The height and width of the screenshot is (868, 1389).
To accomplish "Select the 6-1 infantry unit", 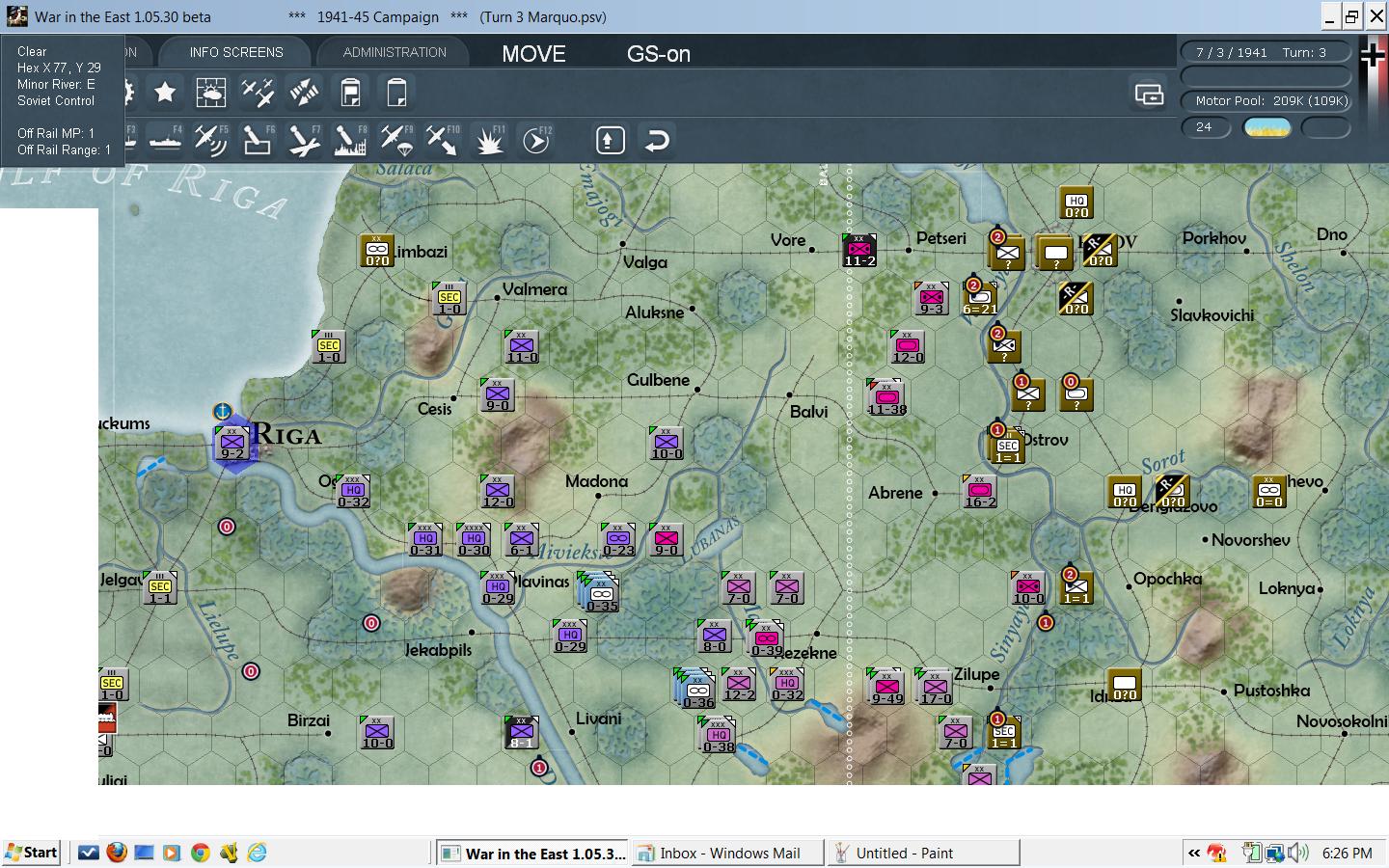I will [522, 540].
